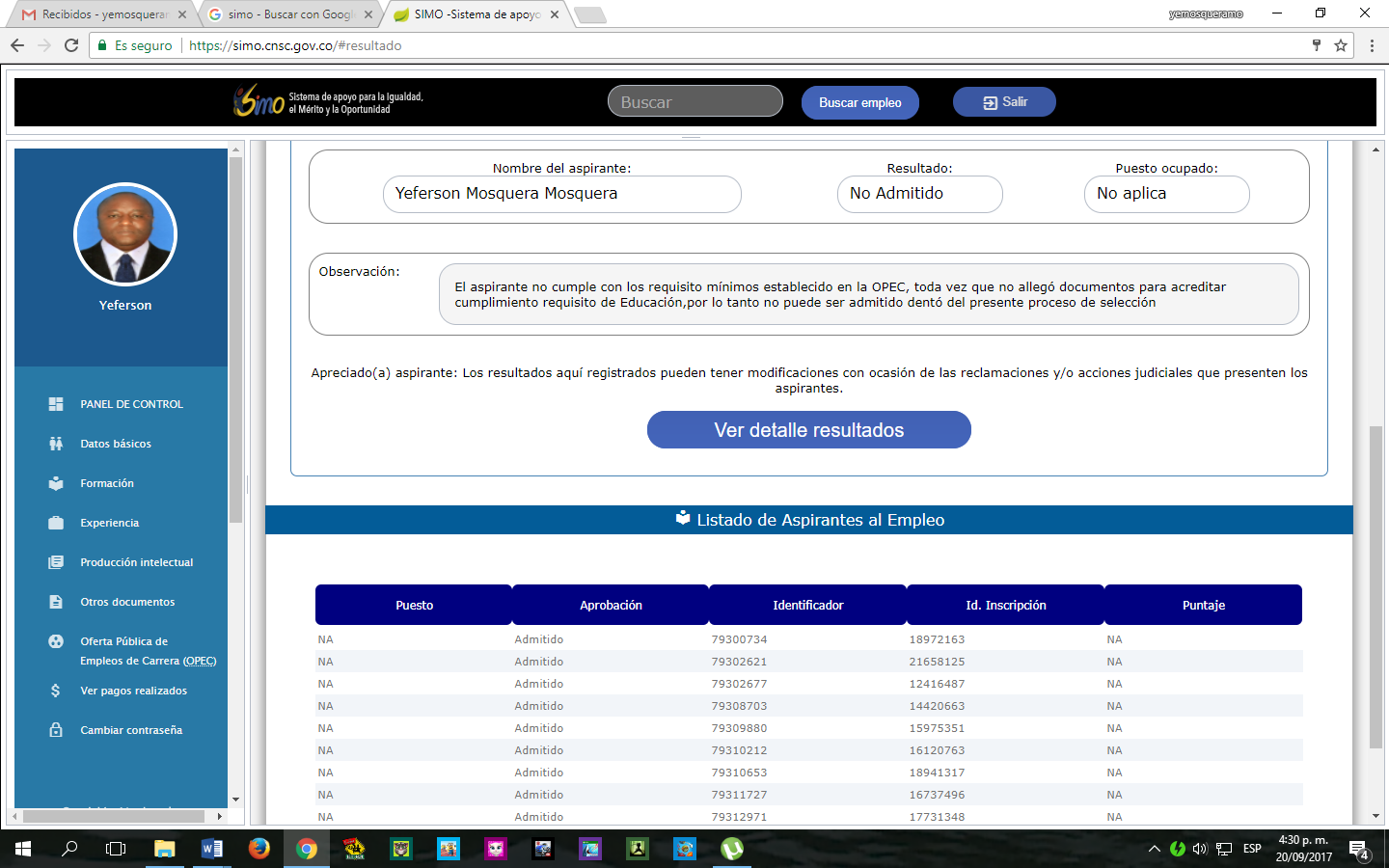
Task: Bookmark page with the star icon
Action: click(x=1341, y=45)
